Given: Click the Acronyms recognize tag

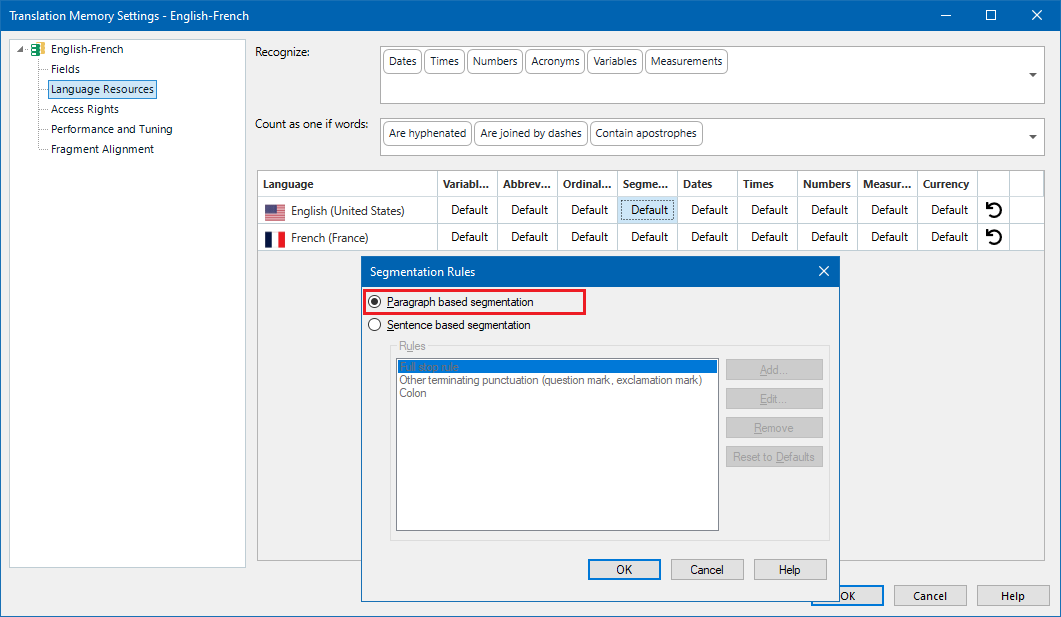Looking at the screenshot, I should click(x=556, y=62).
